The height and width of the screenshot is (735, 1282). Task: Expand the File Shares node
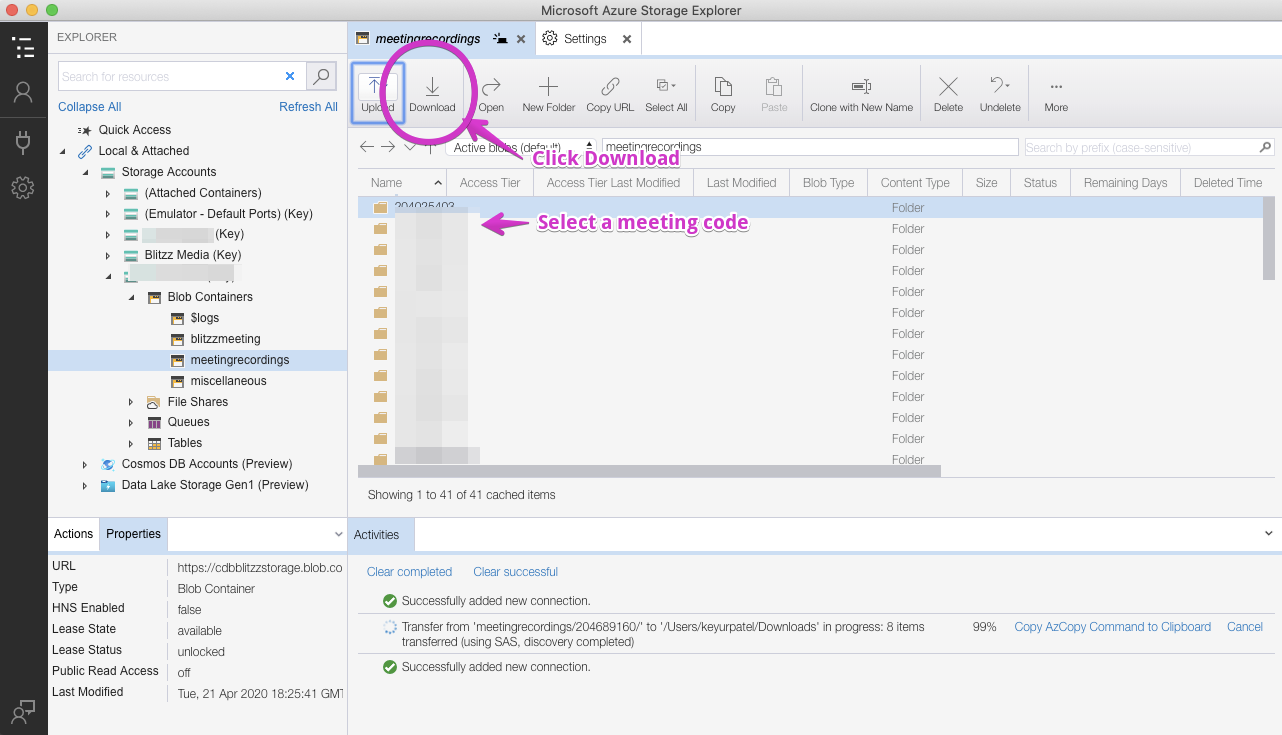pyautogui.click(x=131, y=402)
